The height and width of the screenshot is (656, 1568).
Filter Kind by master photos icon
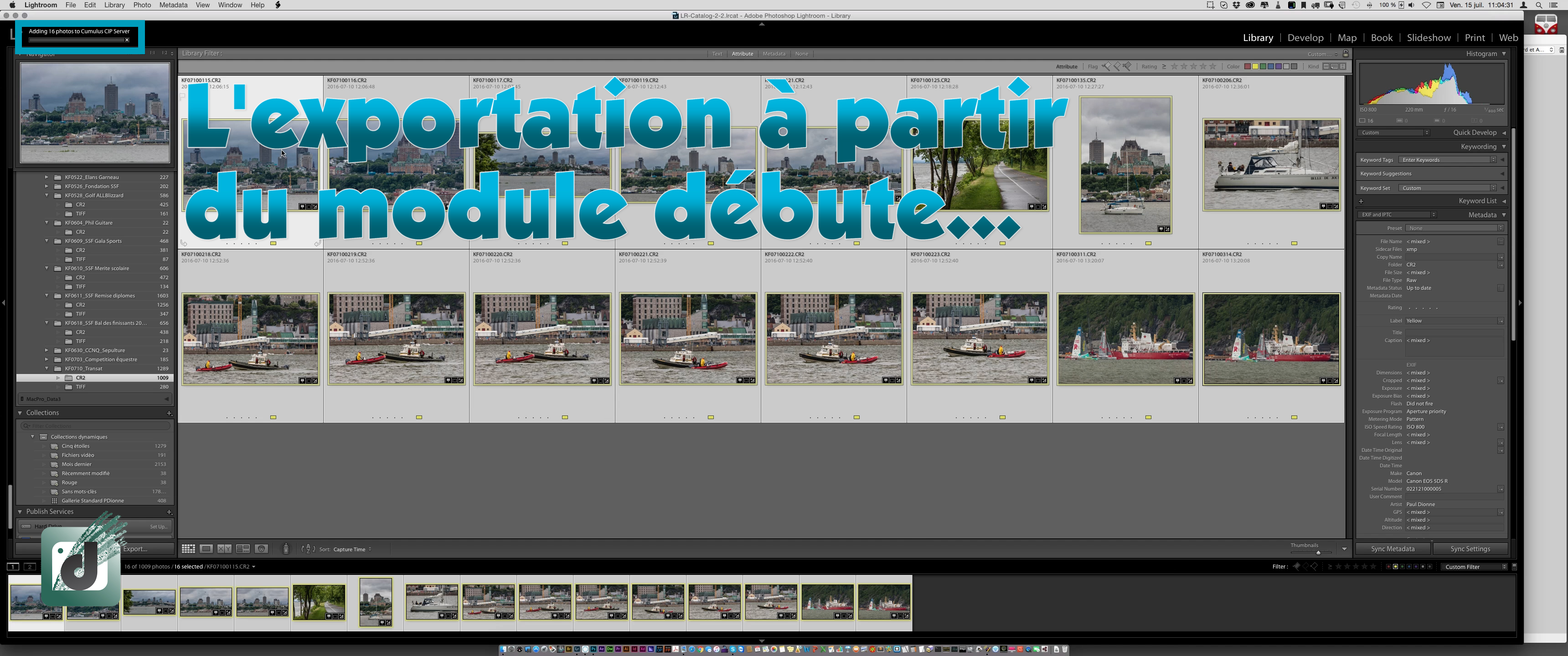click(x=1326, y=67)
